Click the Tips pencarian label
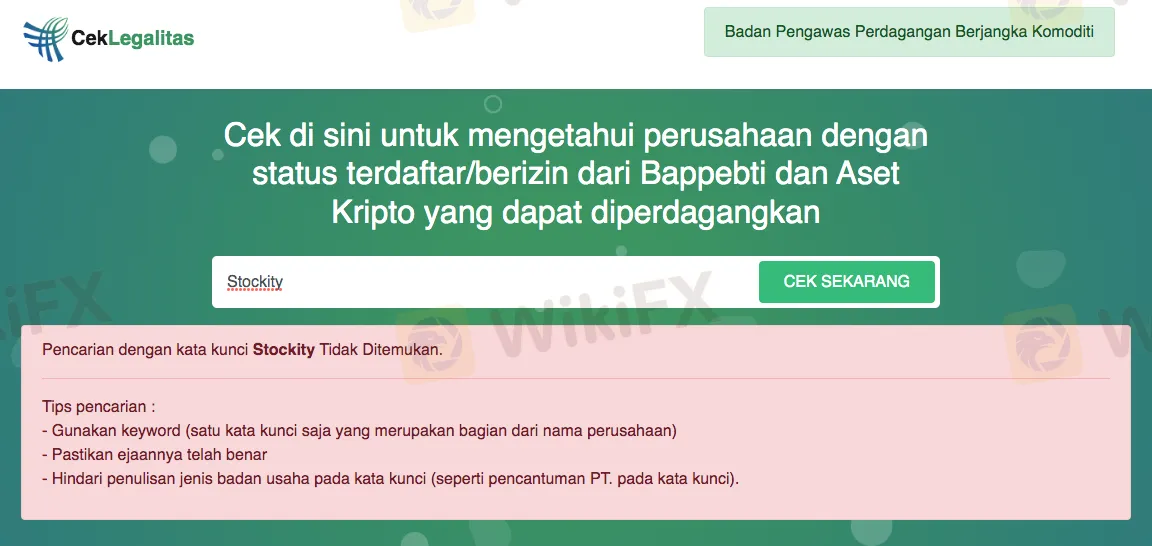 [98, 406]
